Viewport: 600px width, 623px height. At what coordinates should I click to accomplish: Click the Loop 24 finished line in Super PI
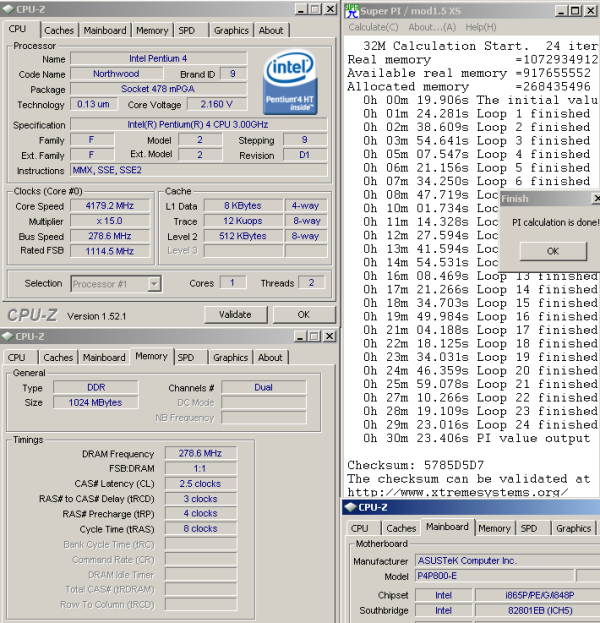click(480, 425)
